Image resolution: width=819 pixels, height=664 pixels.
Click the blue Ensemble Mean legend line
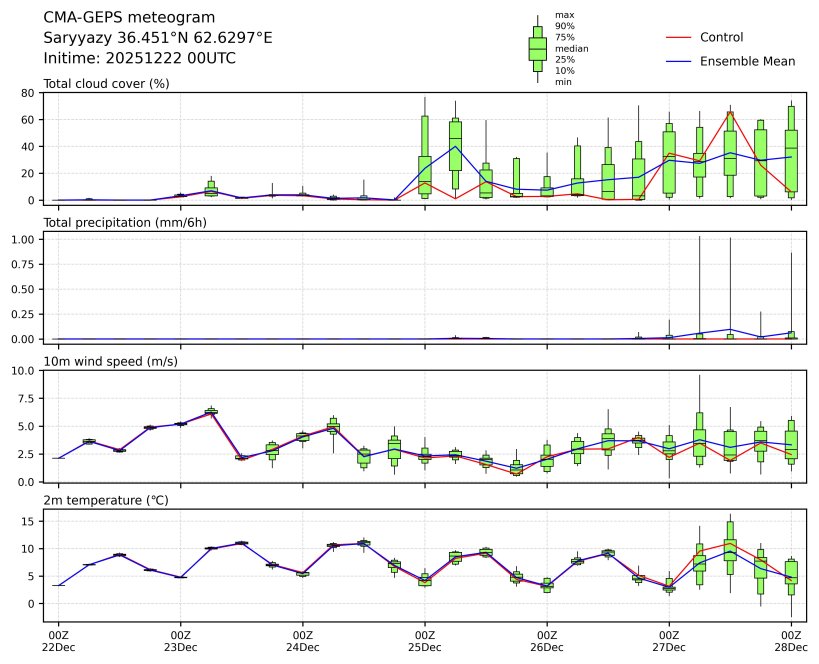(x=678, y=61)
